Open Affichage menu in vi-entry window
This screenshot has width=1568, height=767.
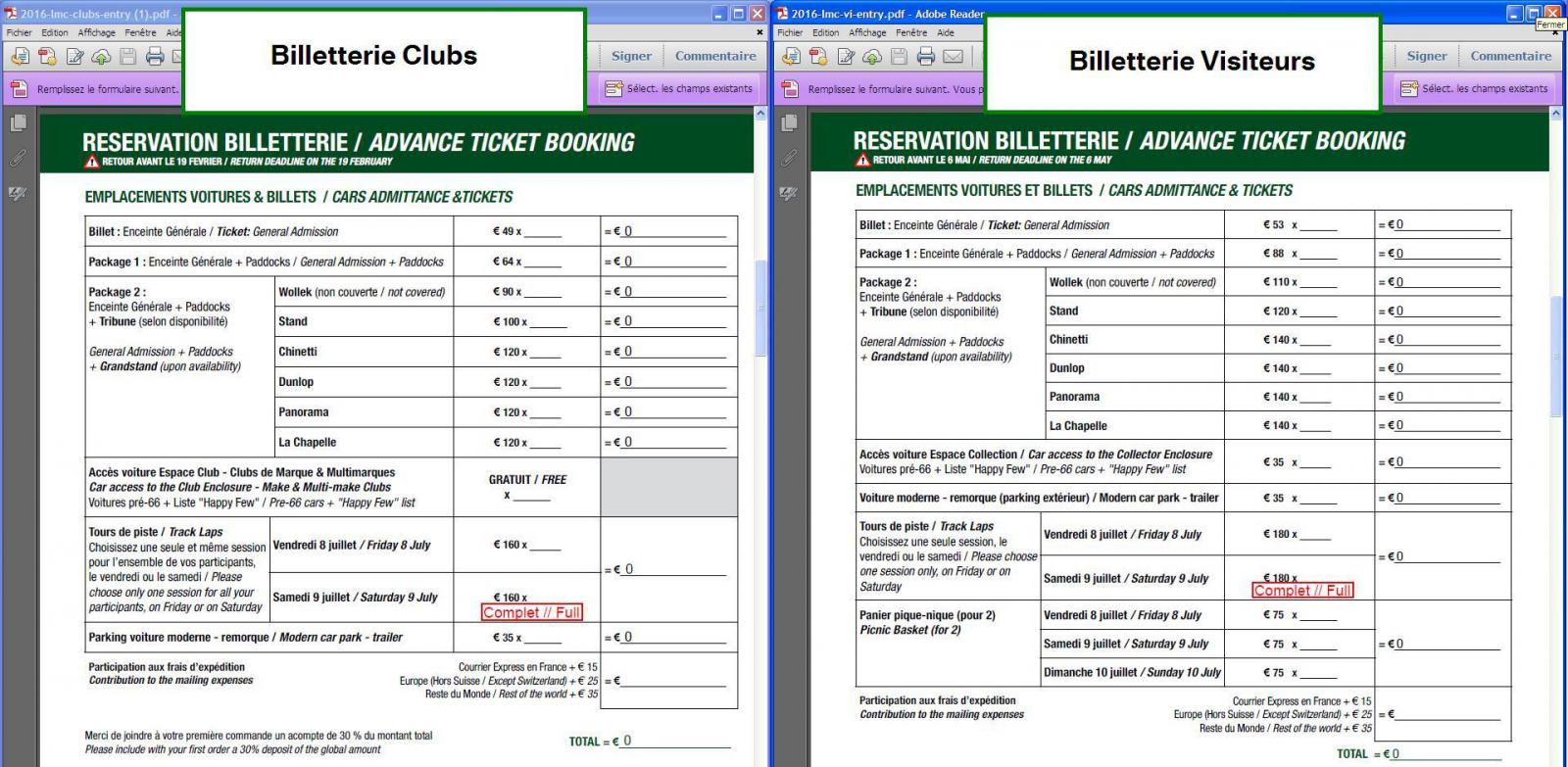pyautogui.click(x=868, y=32)
